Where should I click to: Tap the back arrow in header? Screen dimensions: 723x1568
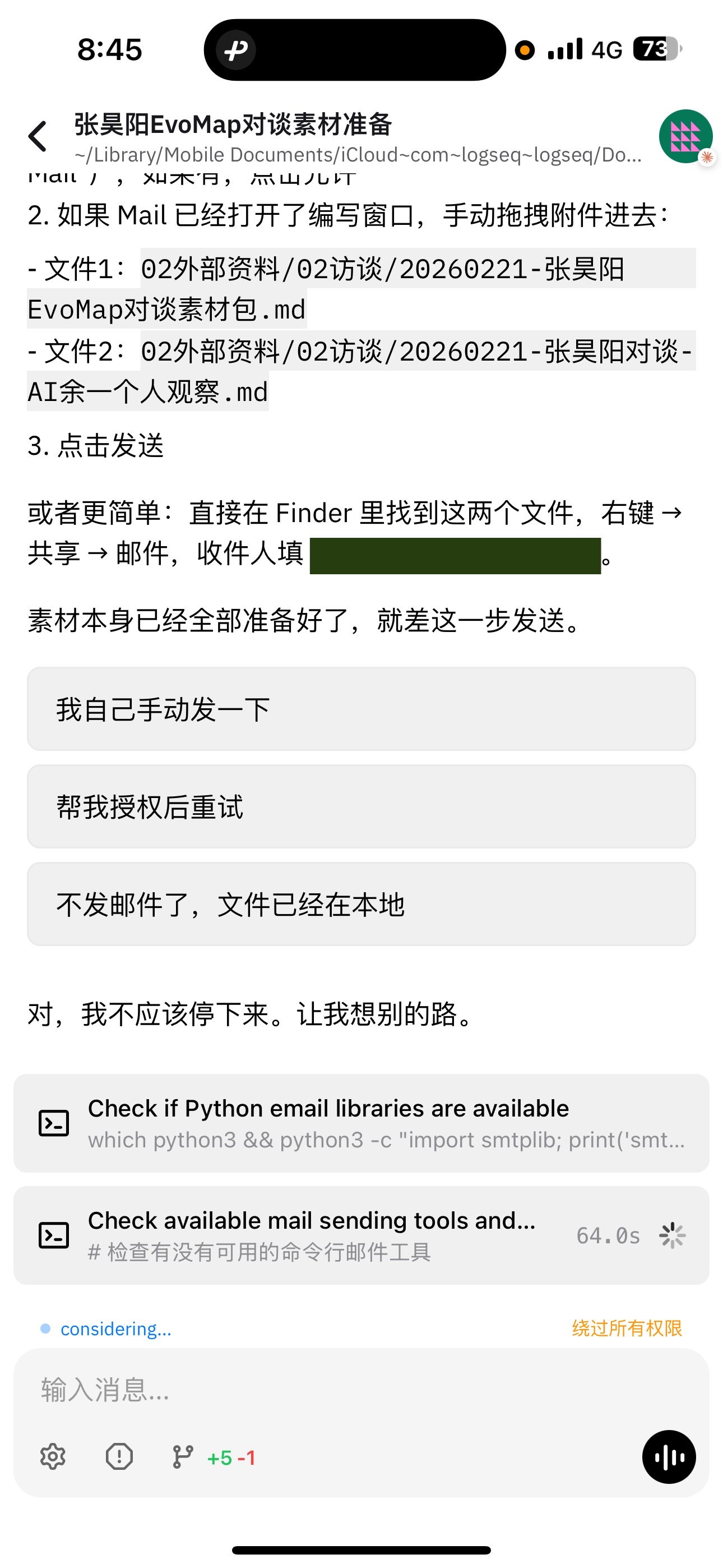38,136
